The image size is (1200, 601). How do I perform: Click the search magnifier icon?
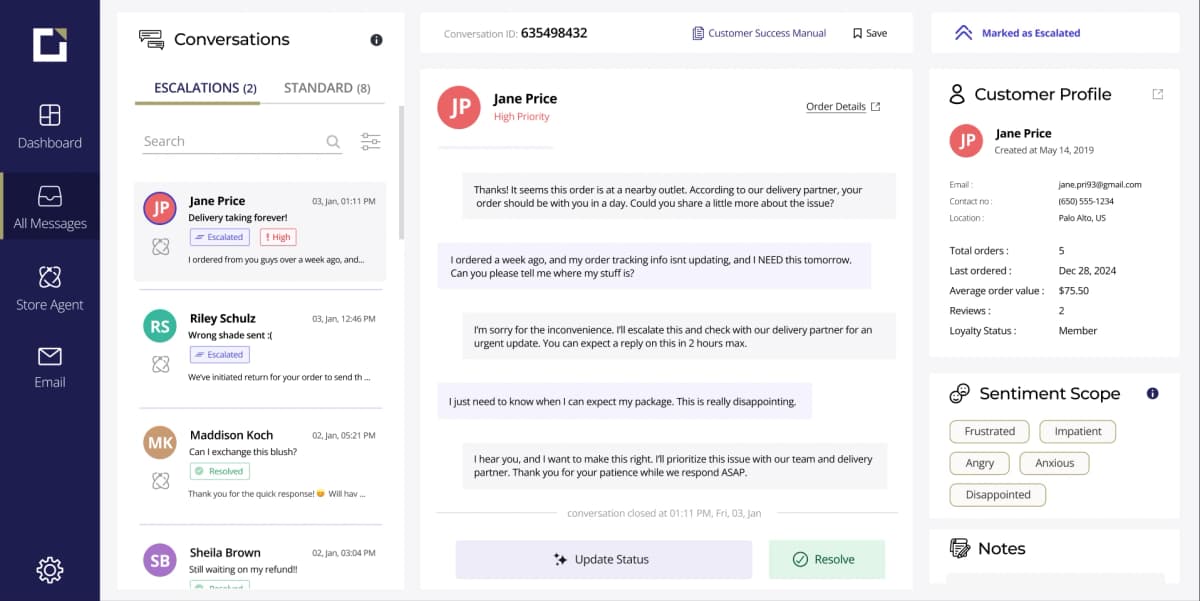(333, 142)
